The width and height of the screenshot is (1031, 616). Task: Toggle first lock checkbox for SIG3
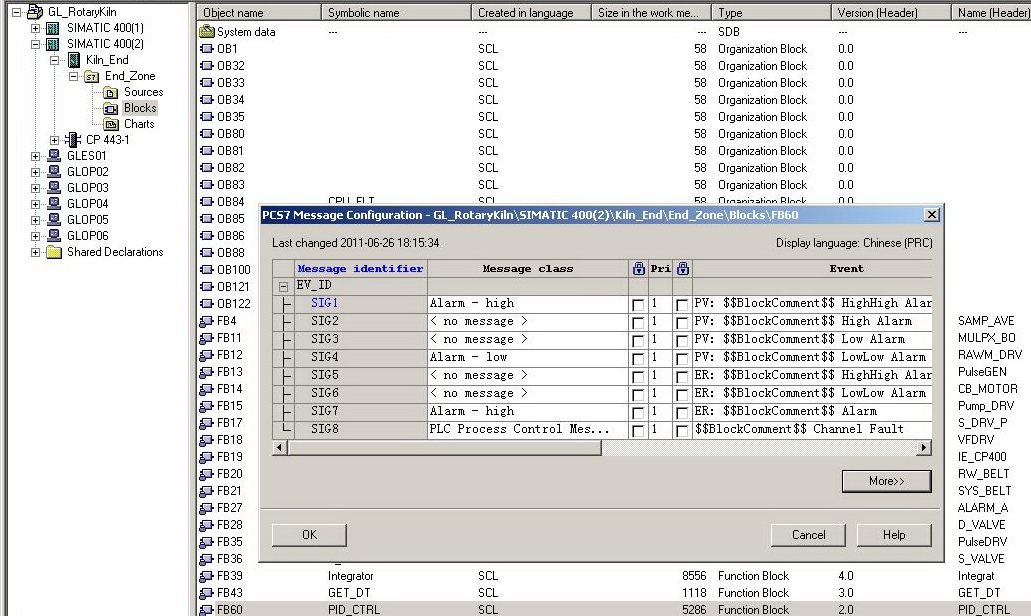tap(638, 341)
